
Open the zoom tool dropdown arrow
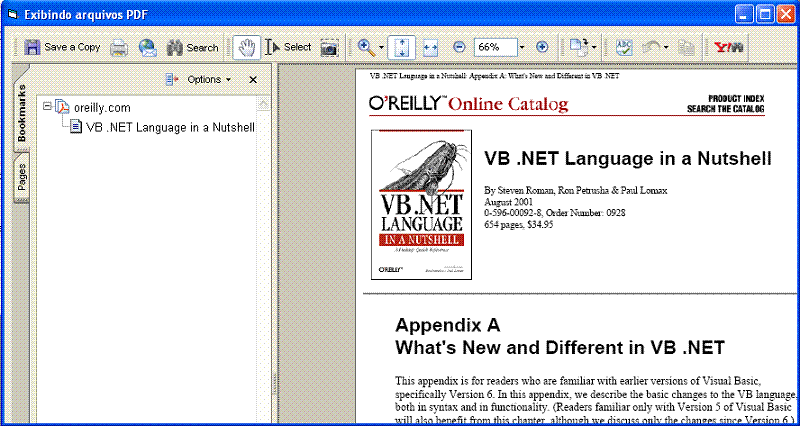pyautogui.click(x=381, y=48)
